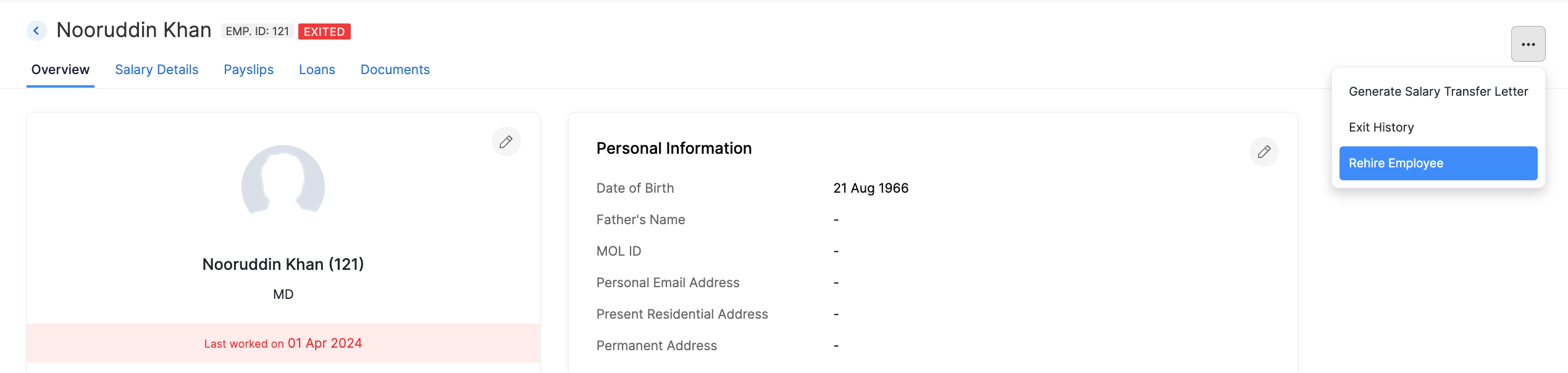This screenshot has height=373, width=1568.
Task: Select Generate Salary Transfer Letter
Action: pos(1438,91)
